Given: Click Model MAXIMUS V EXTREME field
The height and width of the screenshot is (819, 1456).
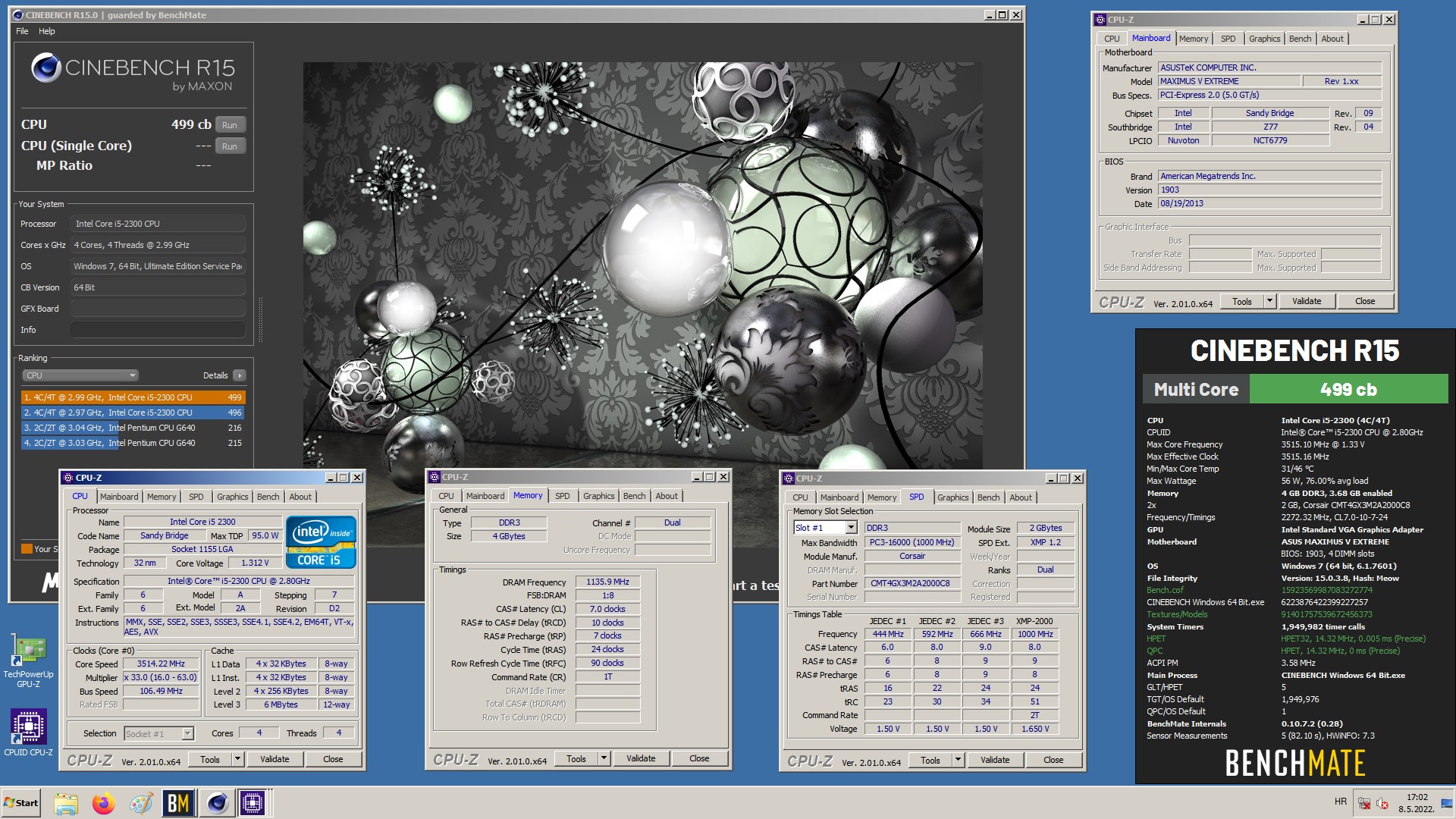Looking at the screenshot, I should click(1228, 82).
